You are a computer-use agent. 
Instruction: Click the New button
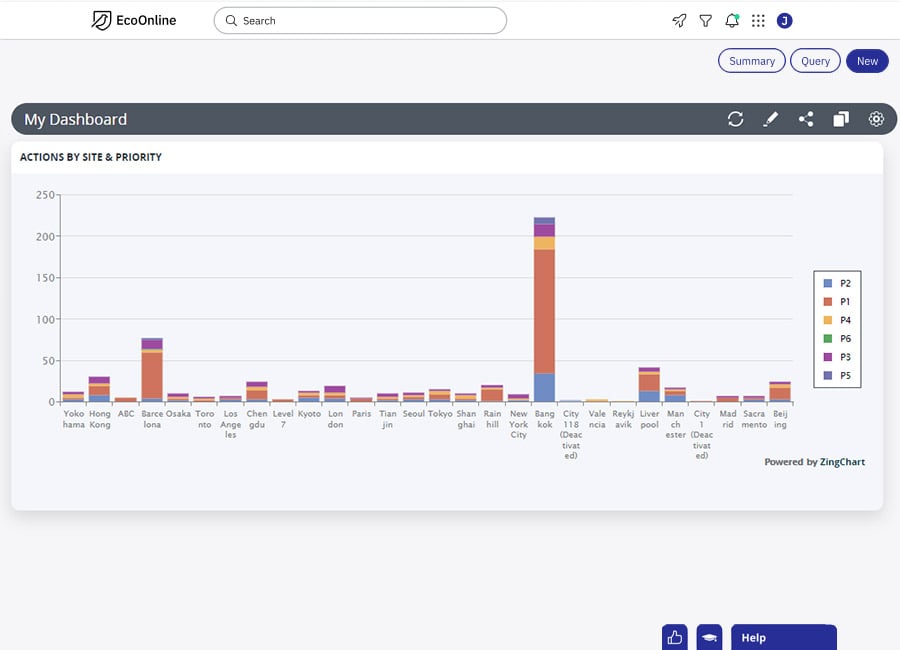(867, 61)
